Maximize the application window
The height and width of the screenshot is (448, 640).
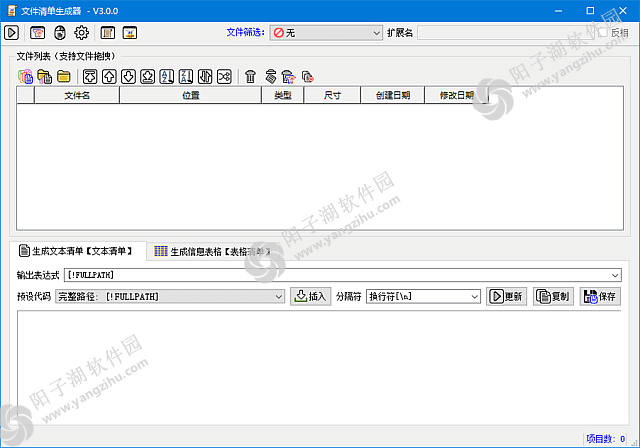point(590,11)
